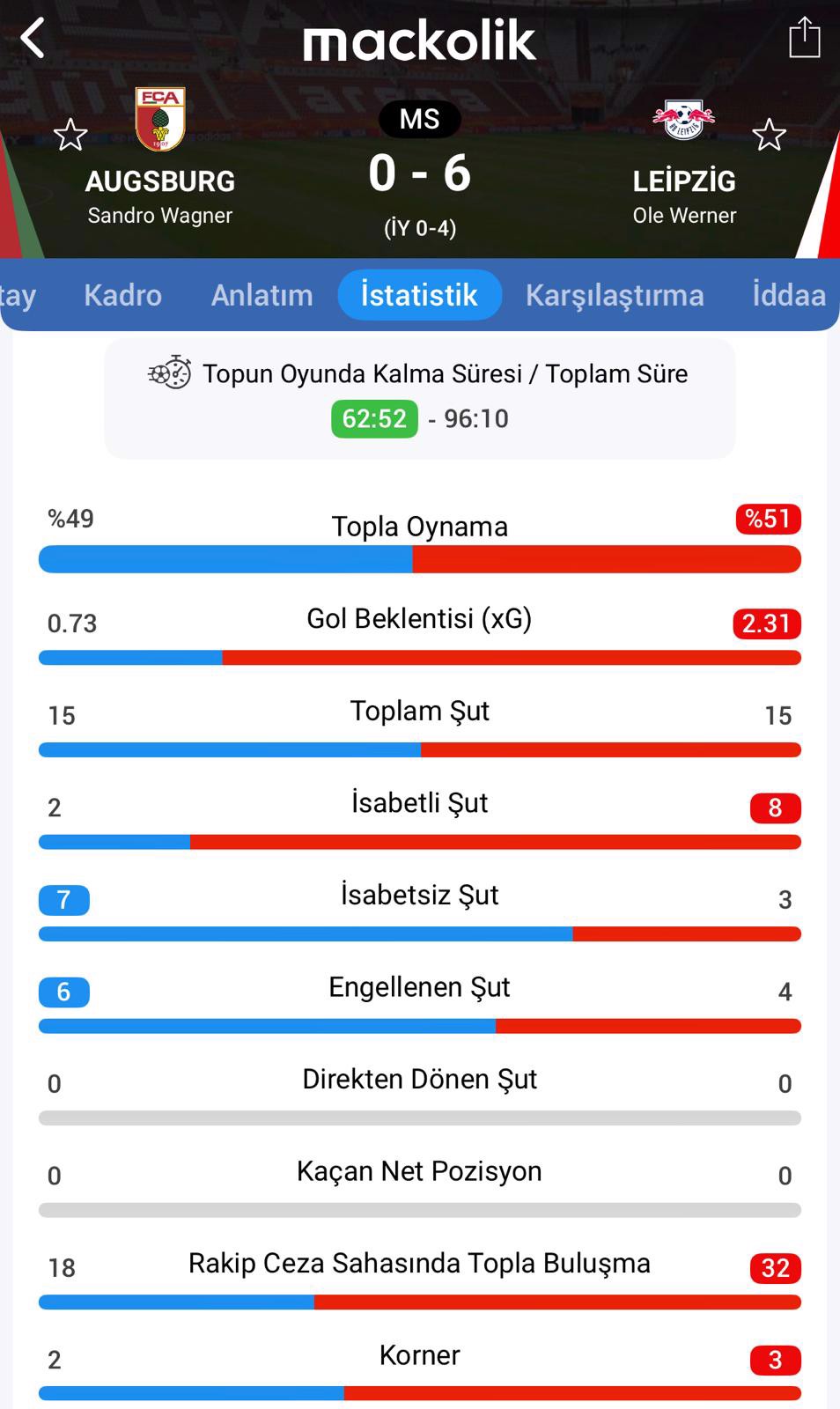Switch to the Kadro tab

pos(122,295)
